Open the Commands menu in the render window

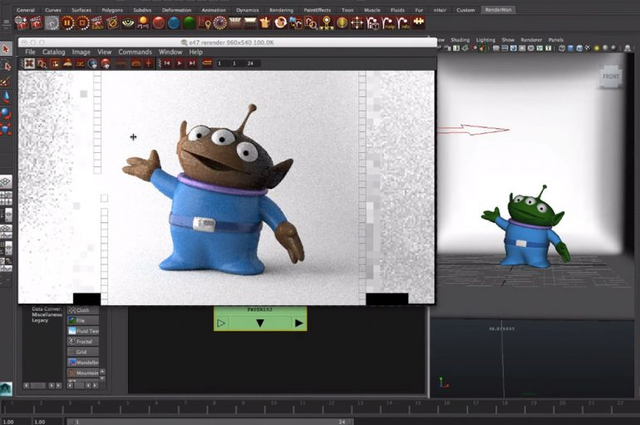[x=135, y=52]
